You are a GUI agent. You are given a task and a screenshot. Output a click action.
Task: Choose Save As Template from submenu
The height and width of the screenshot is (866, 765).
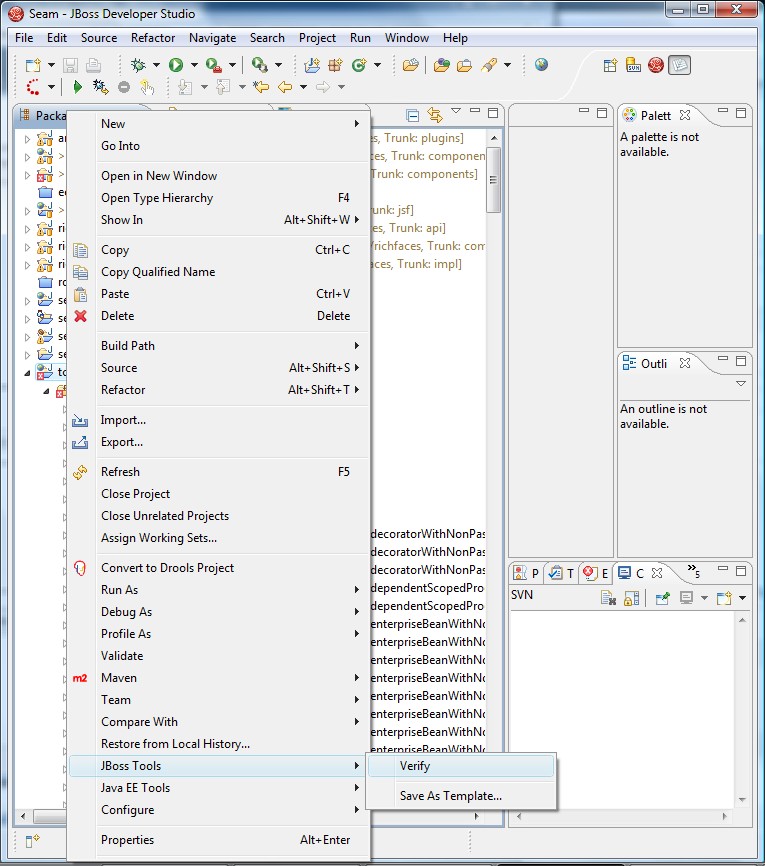[461, 796]
